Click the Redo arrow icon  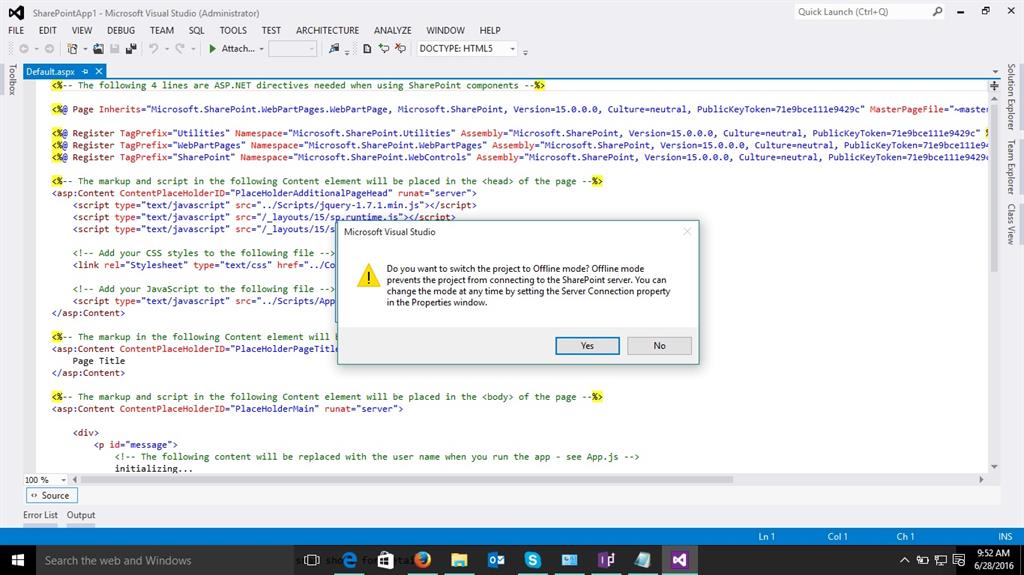180,48
